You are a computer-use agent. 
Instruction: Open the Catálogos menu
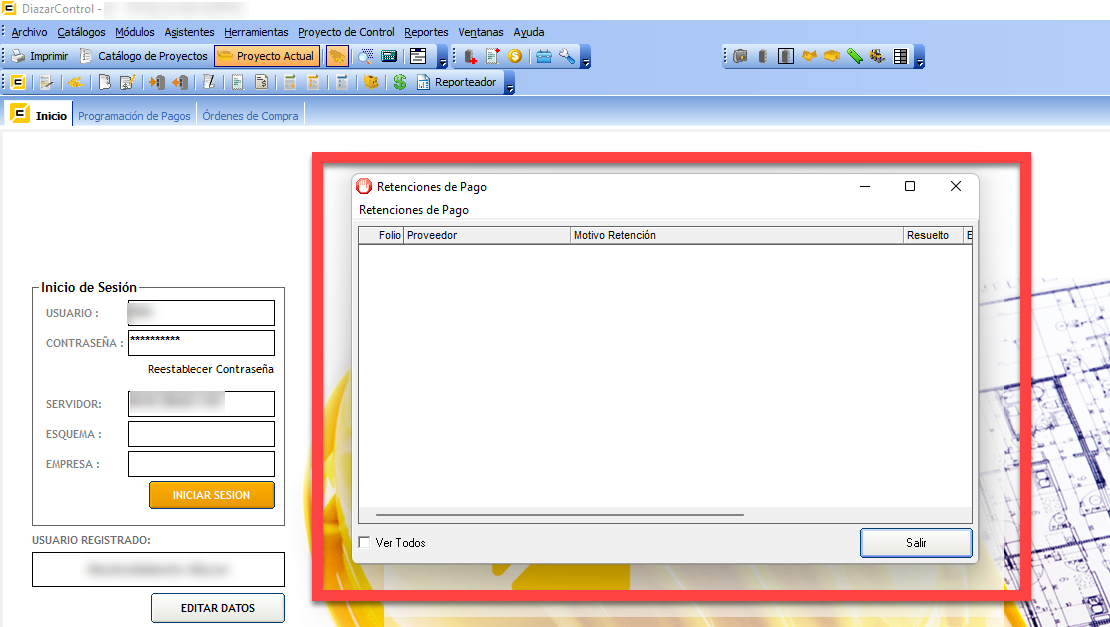tap(81, 32)
